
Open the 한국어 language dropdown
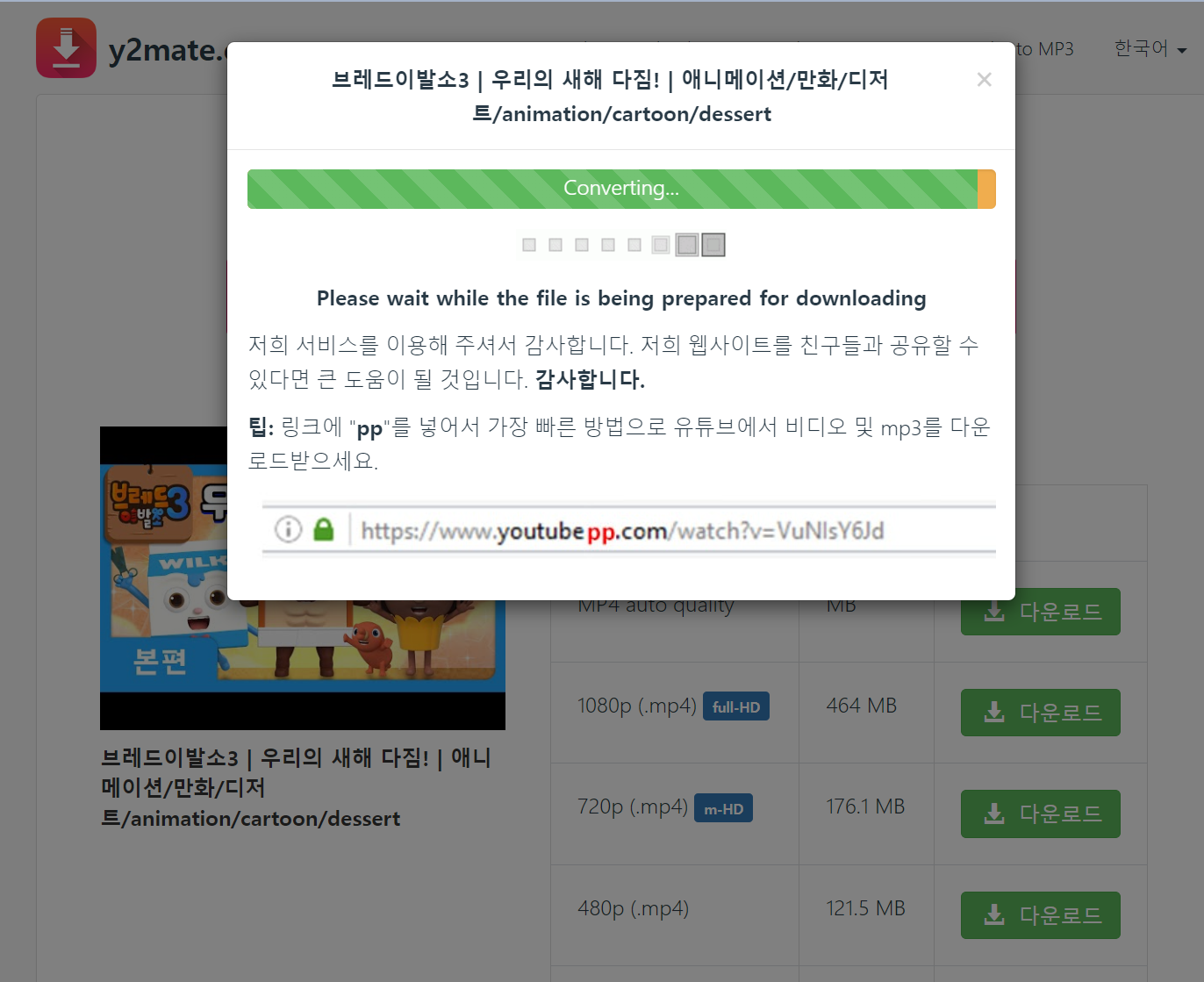pos(1150,48)
